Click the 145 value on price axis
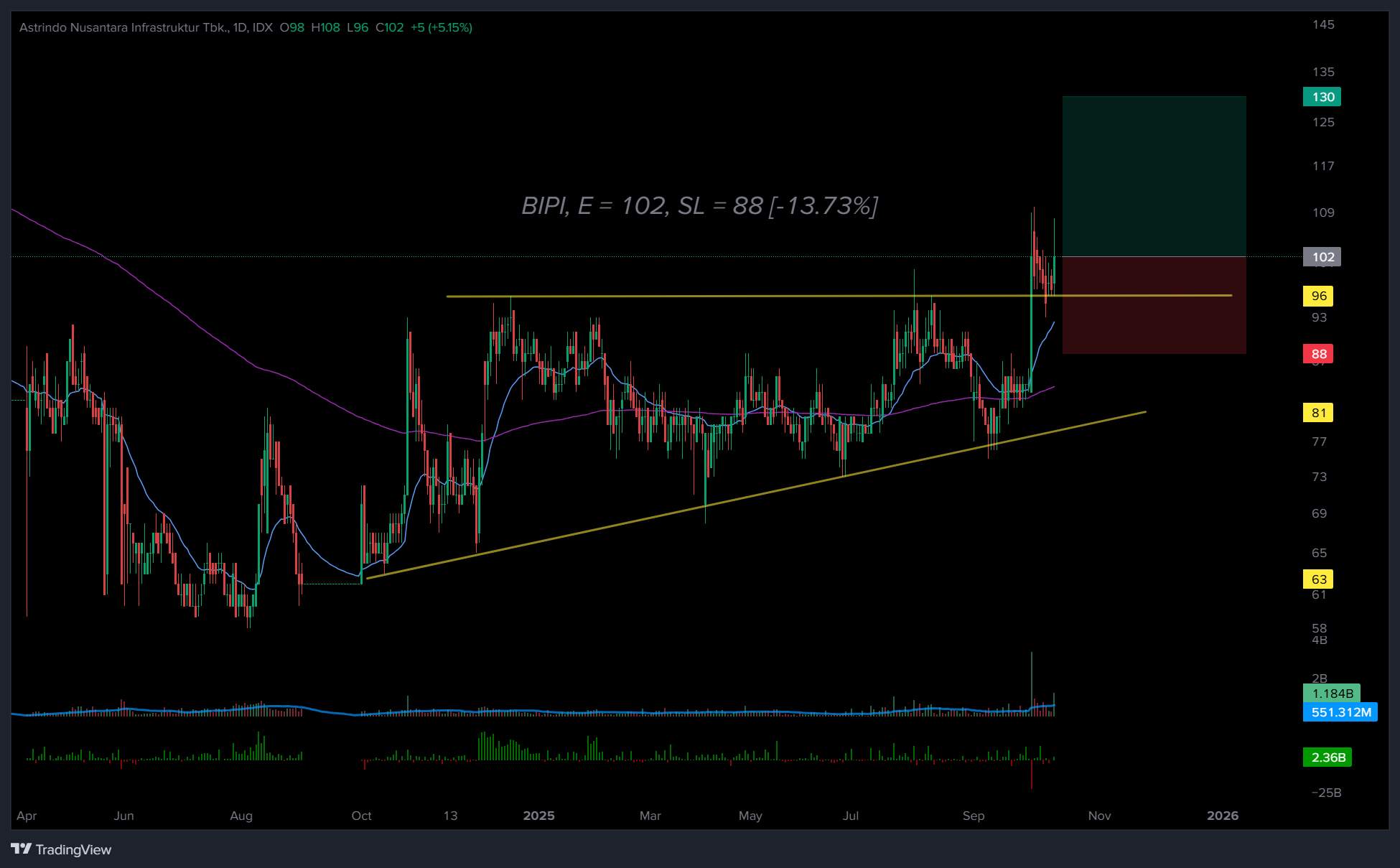 tap(1323, 24)
